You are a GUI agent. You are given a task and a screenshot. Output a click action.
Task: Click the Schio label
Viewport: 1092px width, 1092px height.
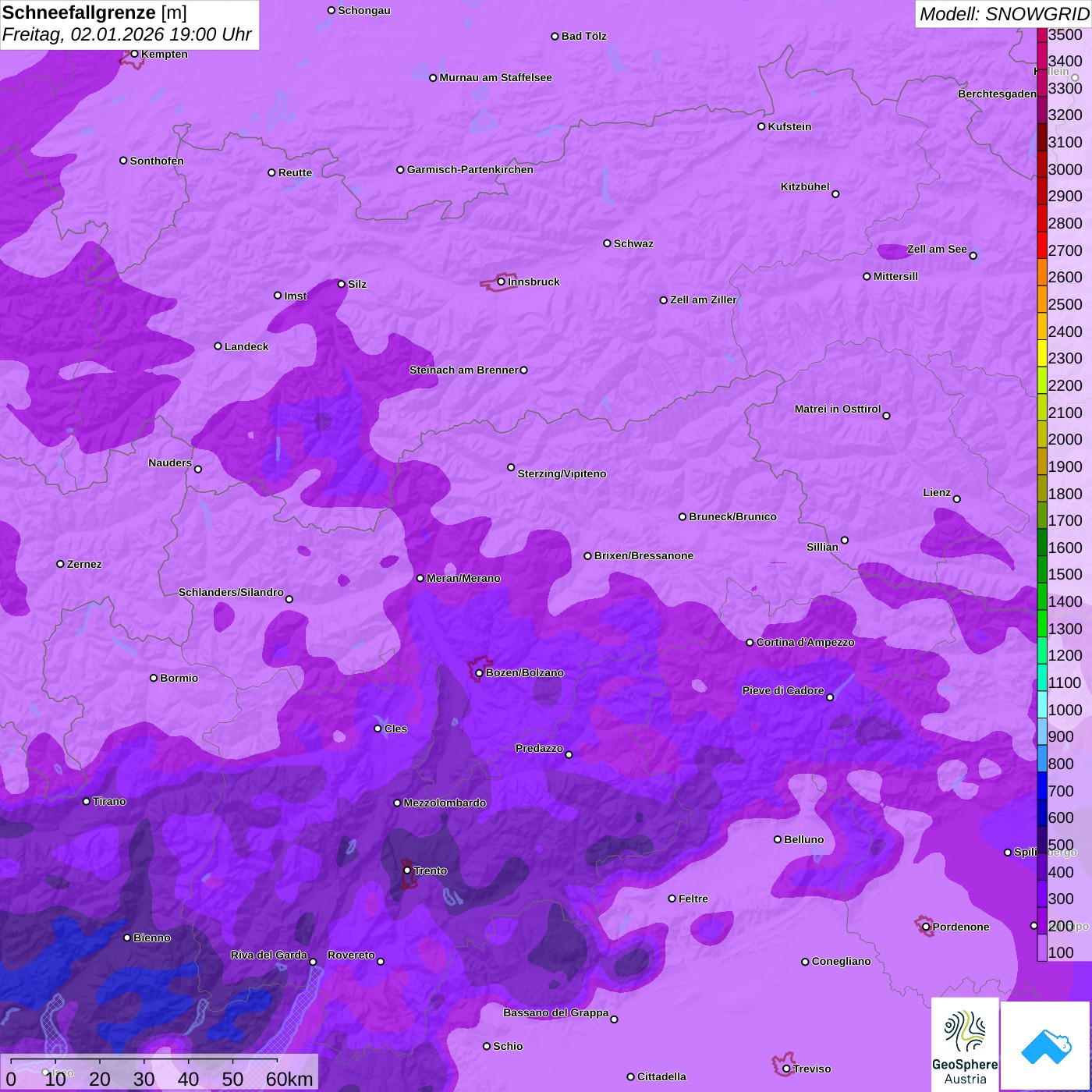(x=508, y=1046)
